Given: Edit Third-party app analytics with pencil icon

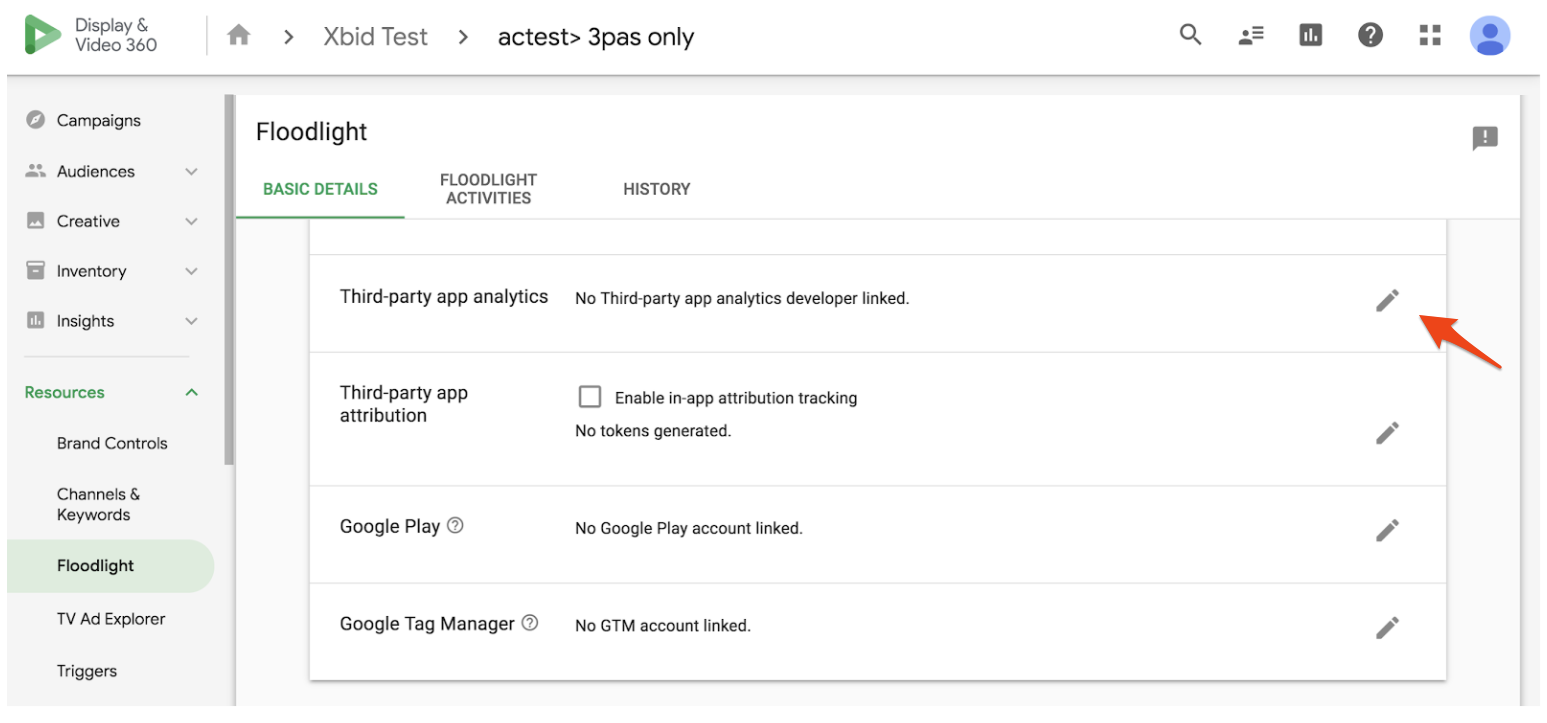Looking at the screenshot, I should tap(1387, 300).
